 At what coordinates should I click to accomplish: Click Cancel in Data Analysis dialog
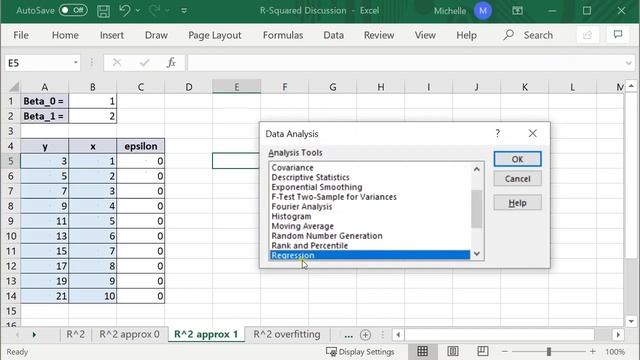pos(518,179)
